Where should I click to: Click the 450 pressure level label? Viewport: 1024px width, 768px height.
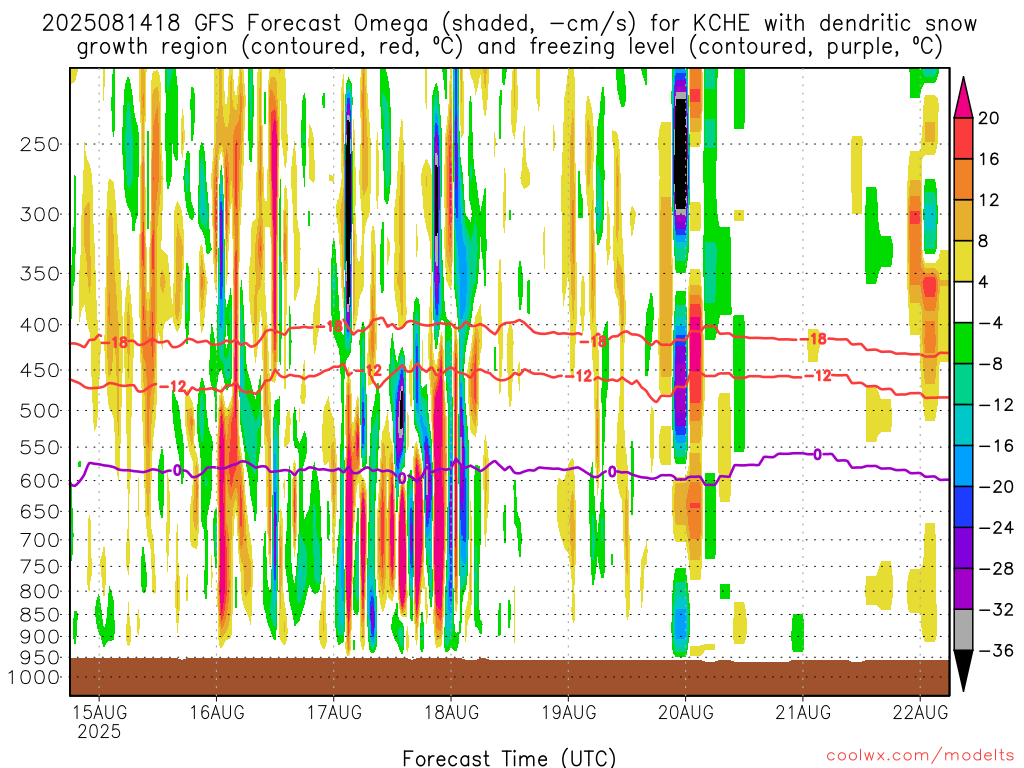[x=40, y=370]
